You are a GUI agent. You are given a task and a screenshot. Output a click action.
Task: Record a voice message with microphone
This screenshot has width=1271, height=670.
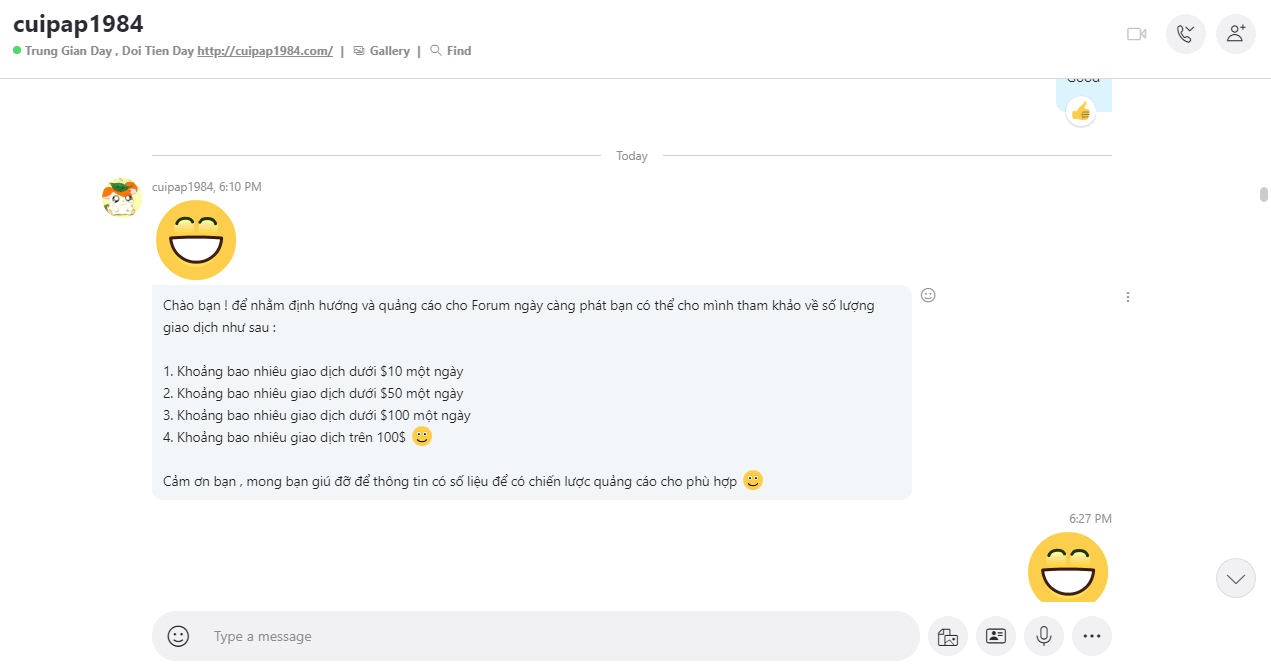point(1044,636)
